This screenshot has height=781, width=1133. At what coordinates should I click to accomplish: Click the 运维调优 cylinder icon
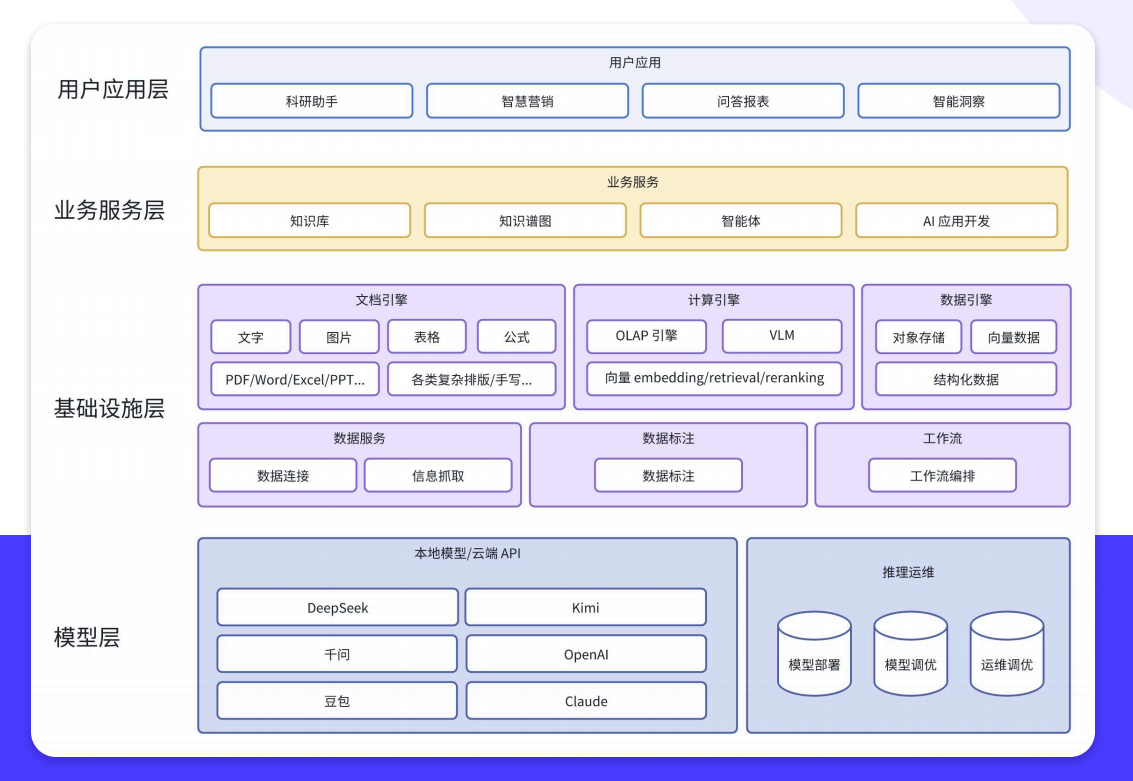1006,655
